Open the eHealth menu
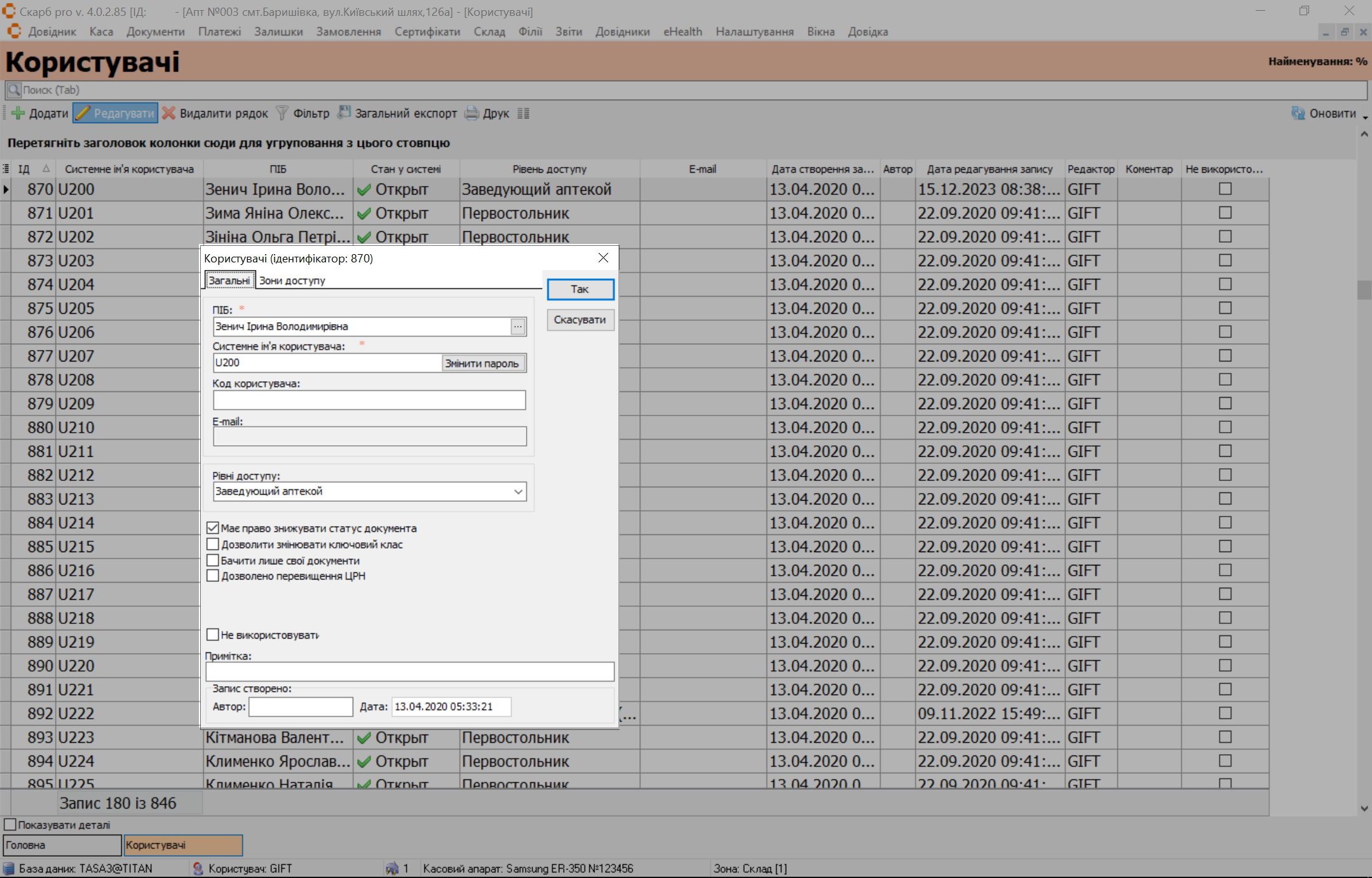1372x878 pixels. 683,32
